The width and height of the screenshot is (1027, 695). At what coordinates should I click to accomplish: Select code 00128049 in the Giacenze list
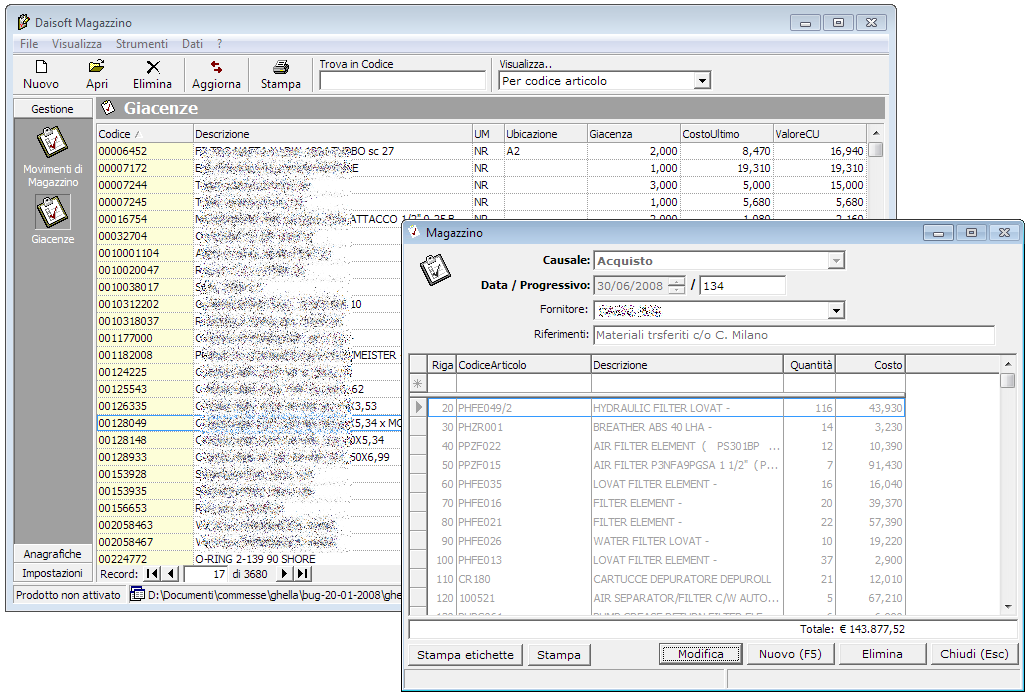(145, 423)
